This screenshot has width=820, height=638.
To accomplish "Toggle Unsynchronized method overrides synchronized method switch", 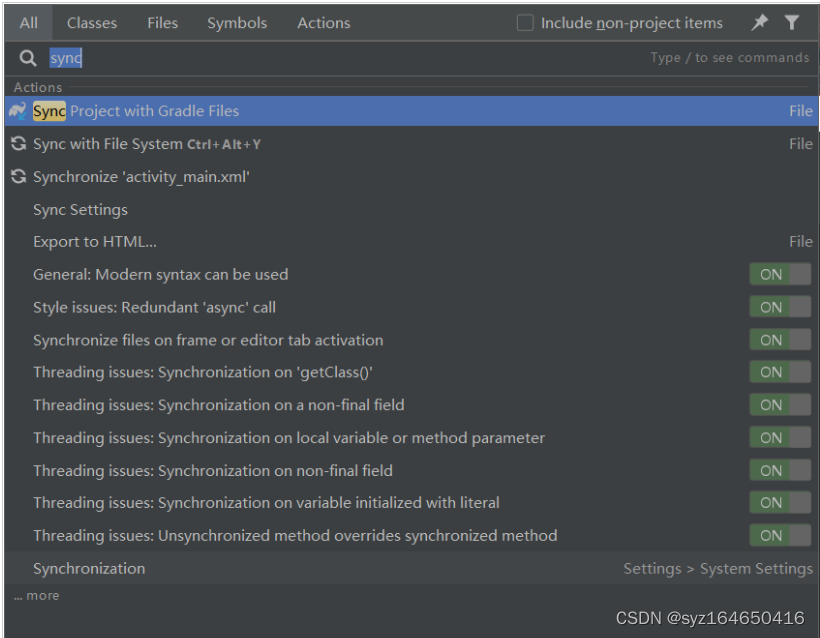I will coord(780,536).
